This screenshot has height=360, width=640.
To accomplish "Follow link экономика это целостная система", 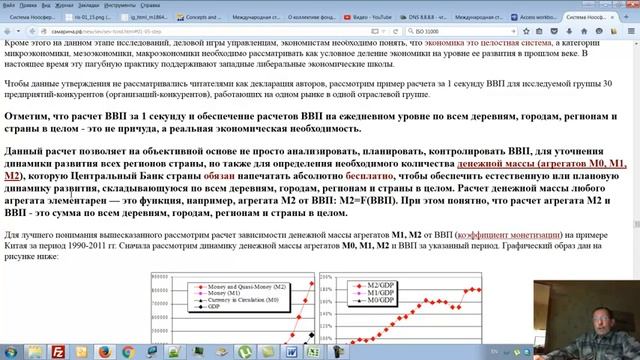I will pyautogui.click(x=488, y=43).
